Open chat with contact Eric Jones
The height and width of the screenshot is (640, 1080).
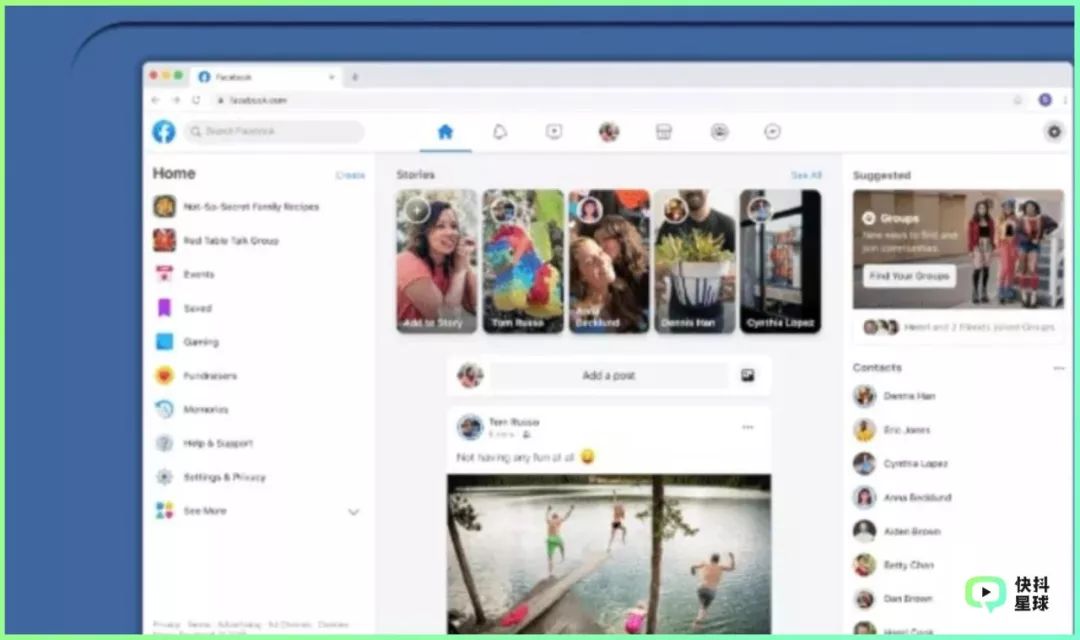[x=892, y=430]
